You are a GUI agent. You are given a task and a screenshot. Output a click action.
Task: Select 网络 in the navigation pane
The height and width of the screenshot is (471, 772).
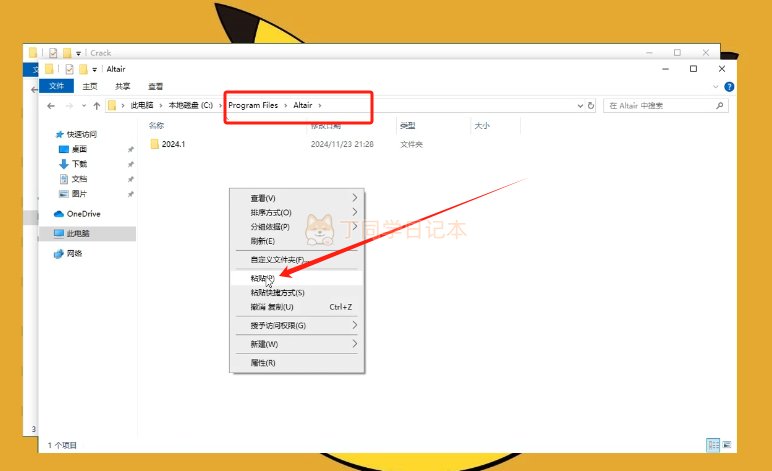tap(74, 253)
